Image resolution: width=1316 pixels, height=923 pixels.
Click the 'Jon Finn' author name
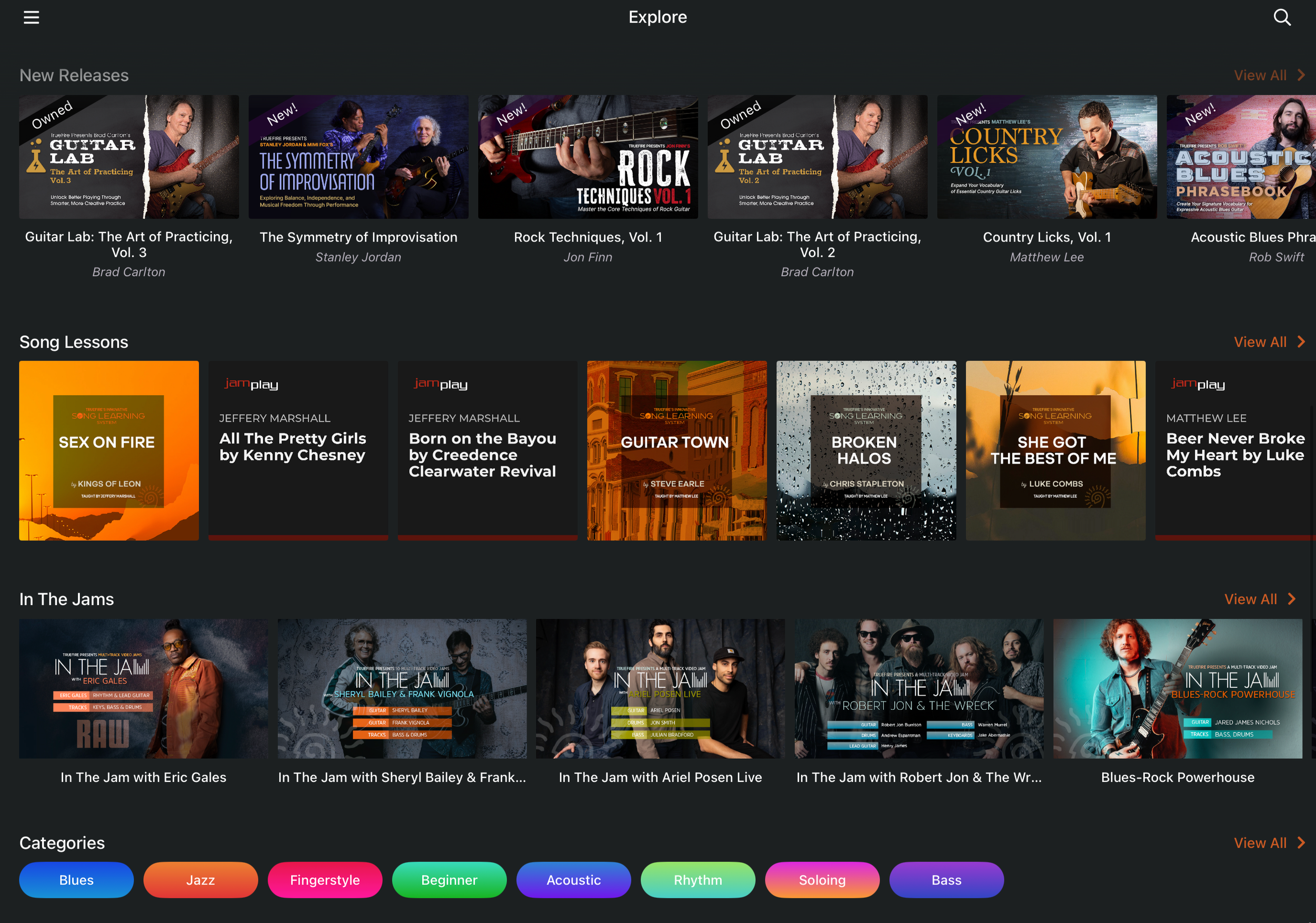(x=588, y=257)
